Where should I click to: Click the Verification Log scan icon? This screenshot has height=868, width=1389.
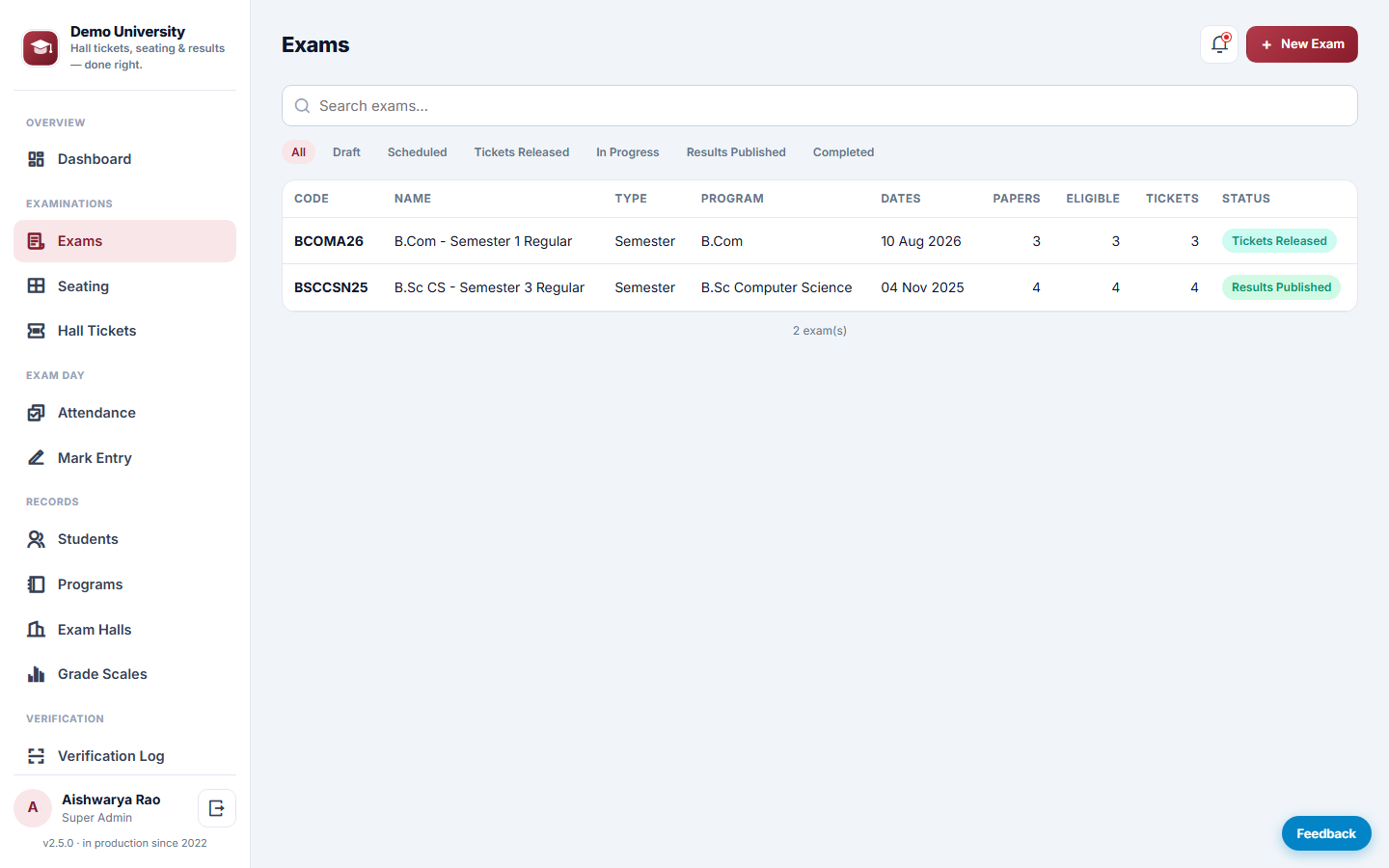pyautogui.click(x=37, y=756)
